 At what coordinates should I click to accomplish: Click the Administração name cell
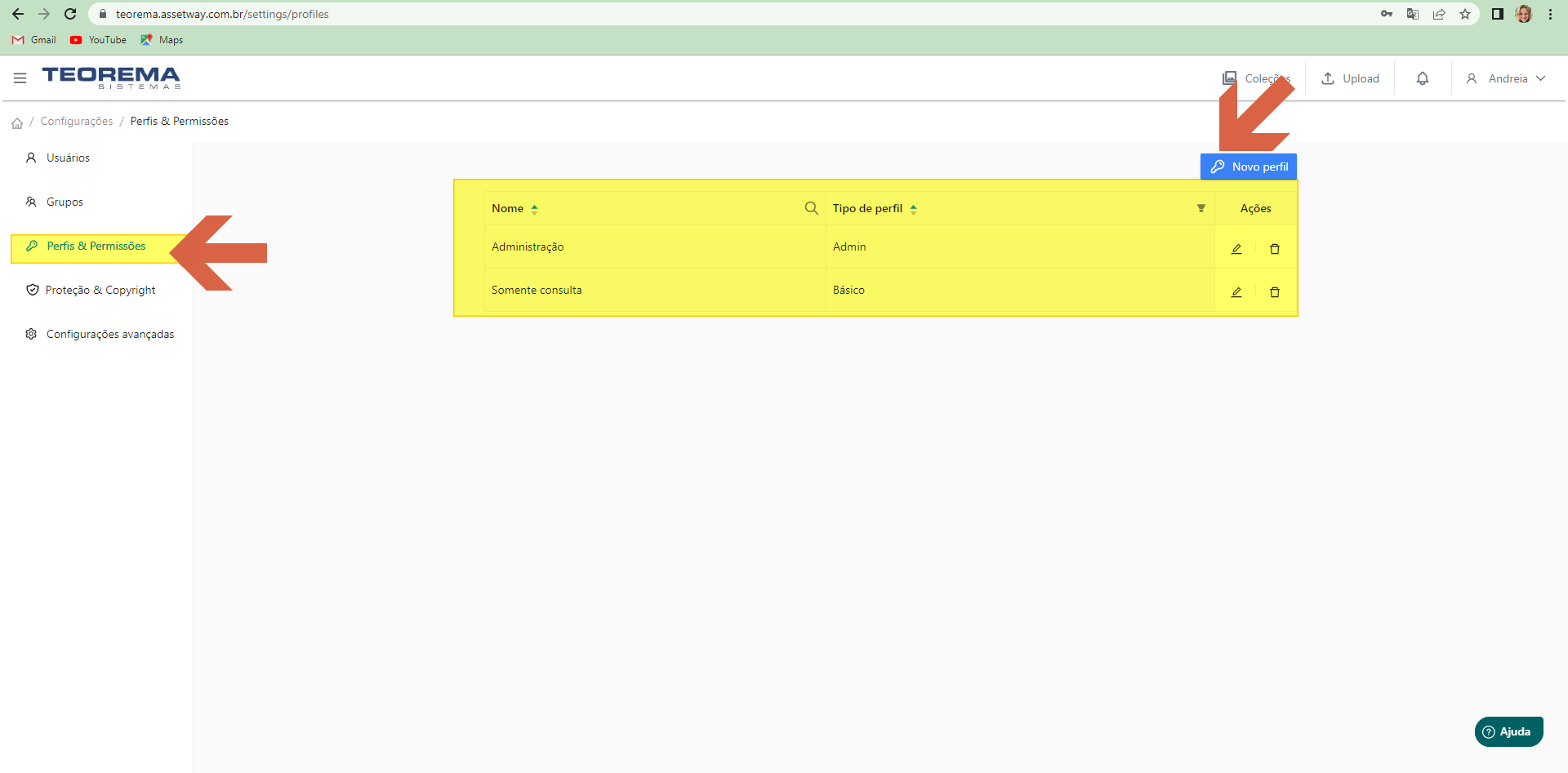coord(655,247)
